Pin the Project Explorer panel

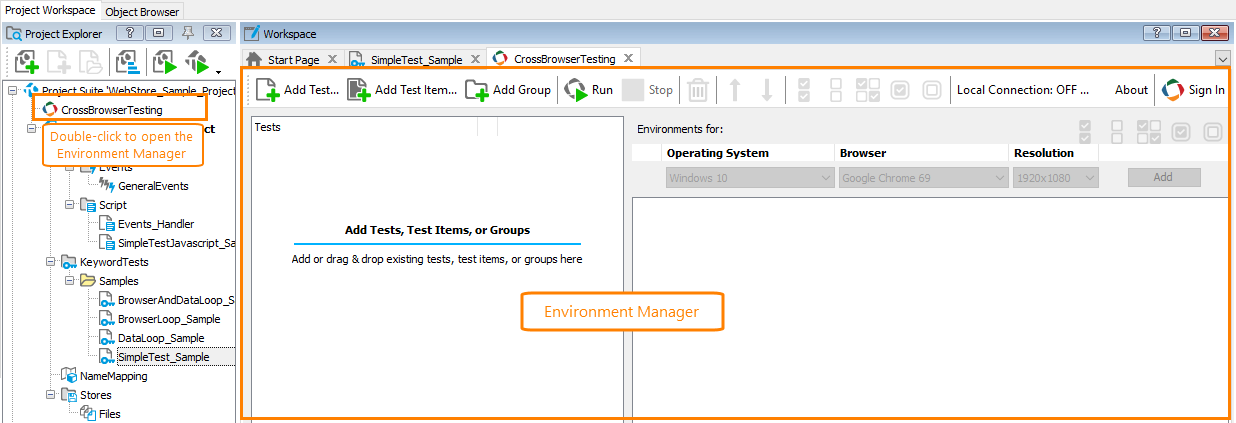point(187,33)
